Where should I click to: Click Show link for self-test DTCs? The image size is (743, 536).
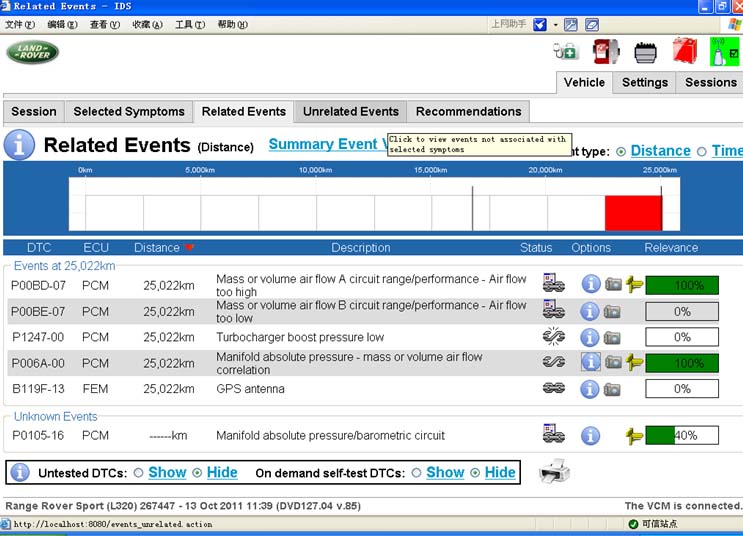445,472
